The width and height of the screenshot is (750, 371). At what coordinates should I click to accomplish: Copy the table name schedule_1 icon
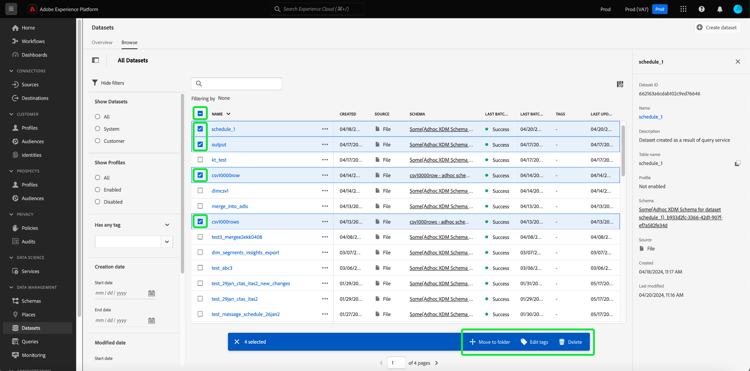[x=737, y=164]
